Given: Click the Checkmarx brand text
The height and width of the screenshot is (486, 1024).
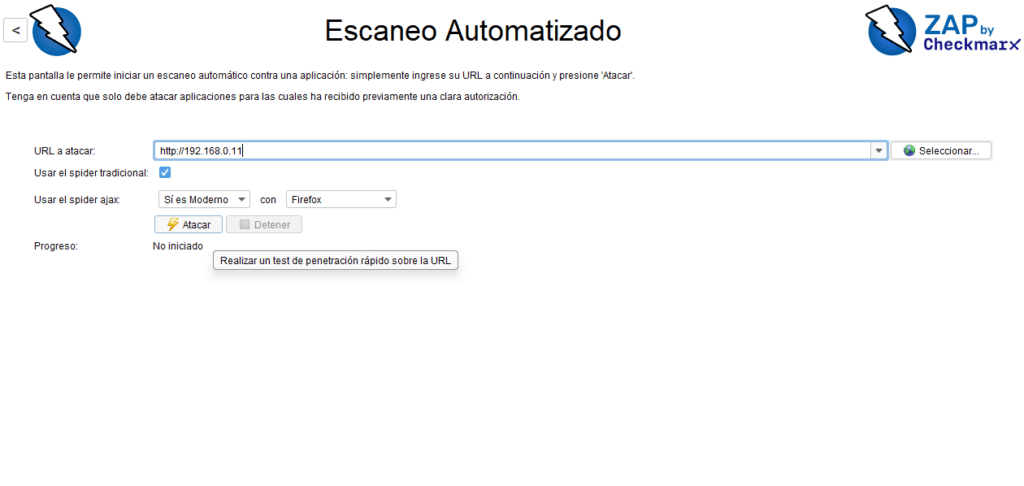Looking at the screenshot, I should click(970, 45).
